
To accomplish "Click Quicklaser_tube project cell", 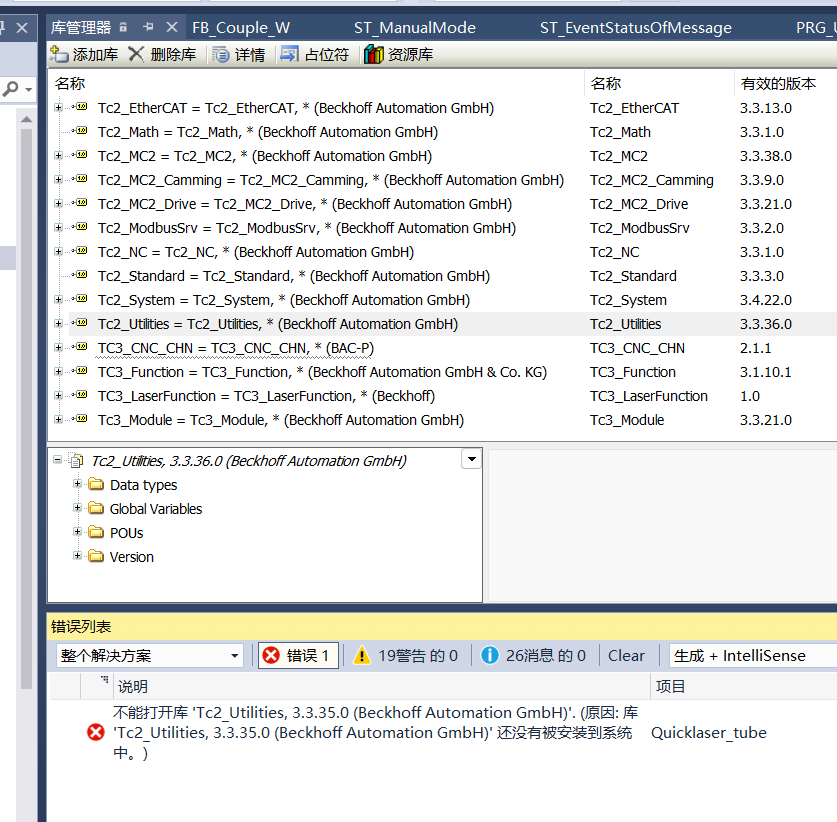I will [708, 732].
